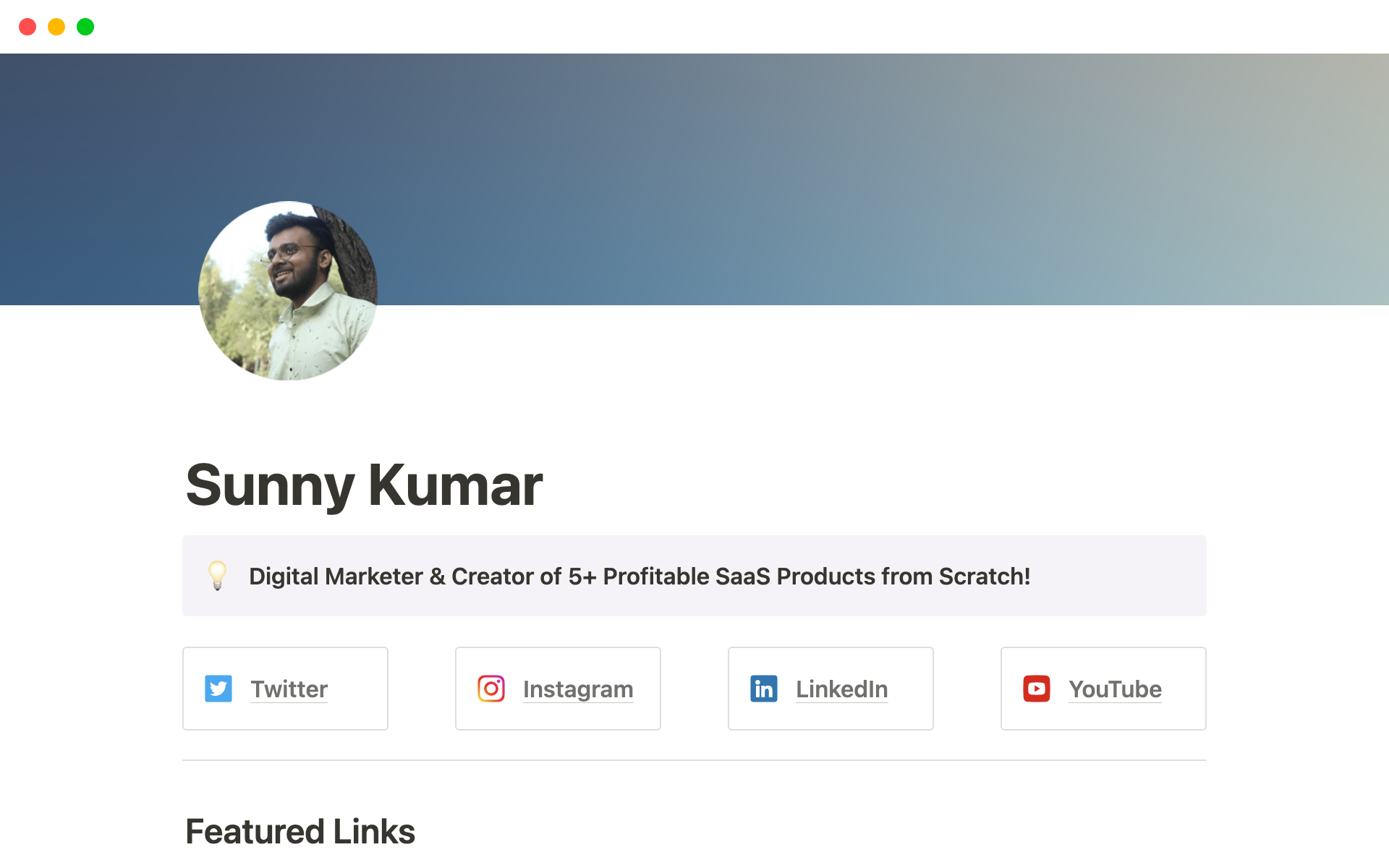The height and width of the screenshot is (868, 1389).
Task: Click the Twitter bird icon
Action: (x=218, y=689)
